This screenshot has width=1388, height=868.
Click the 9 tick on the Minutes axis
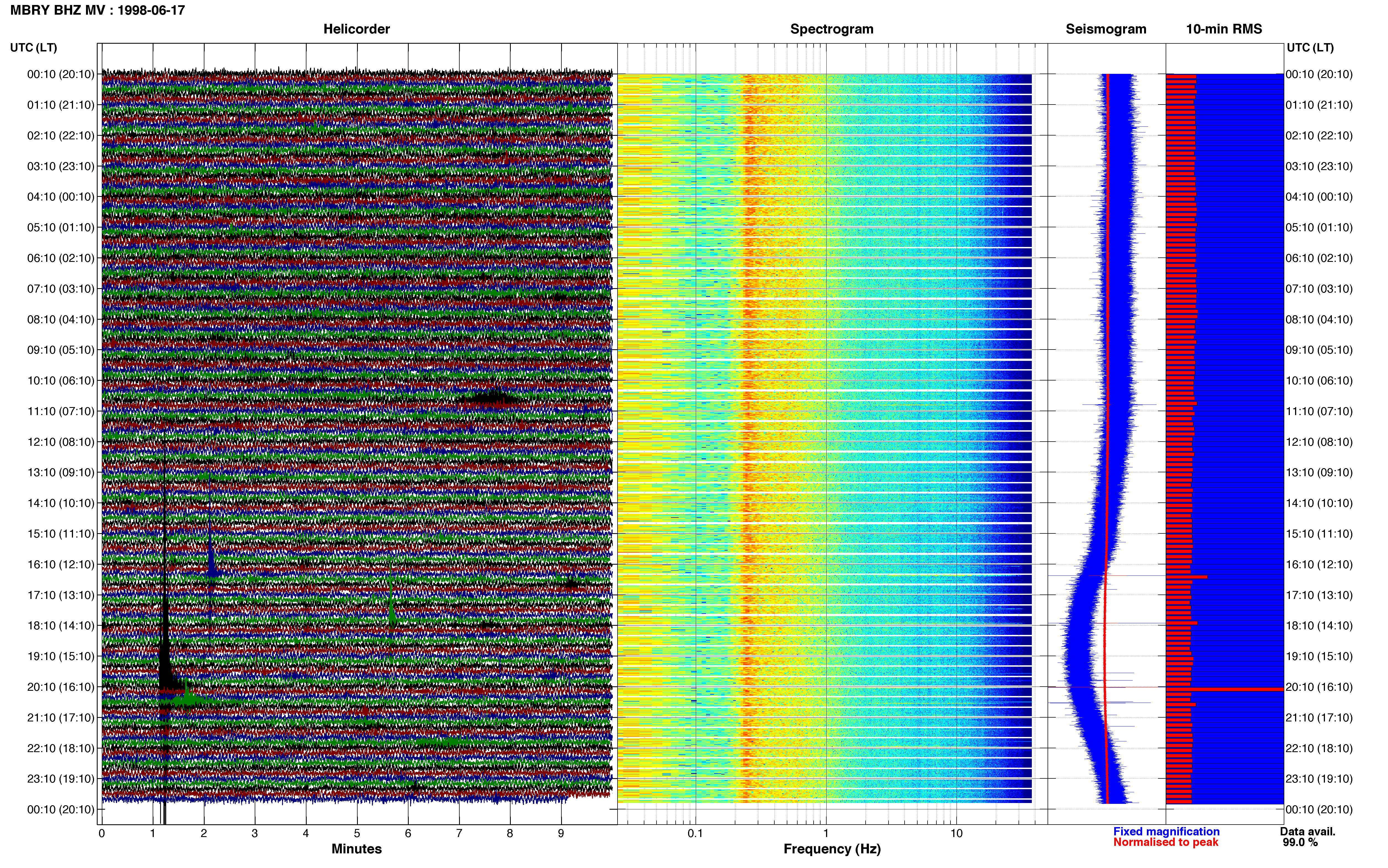[x=561, y=833]
